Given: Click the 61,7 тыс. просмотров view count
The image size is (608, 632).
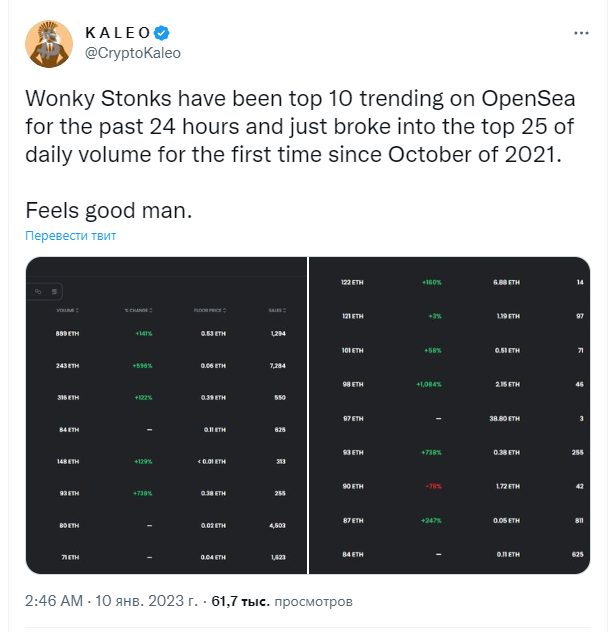Looking at the screenshot, I should click(x=282, y=601).
